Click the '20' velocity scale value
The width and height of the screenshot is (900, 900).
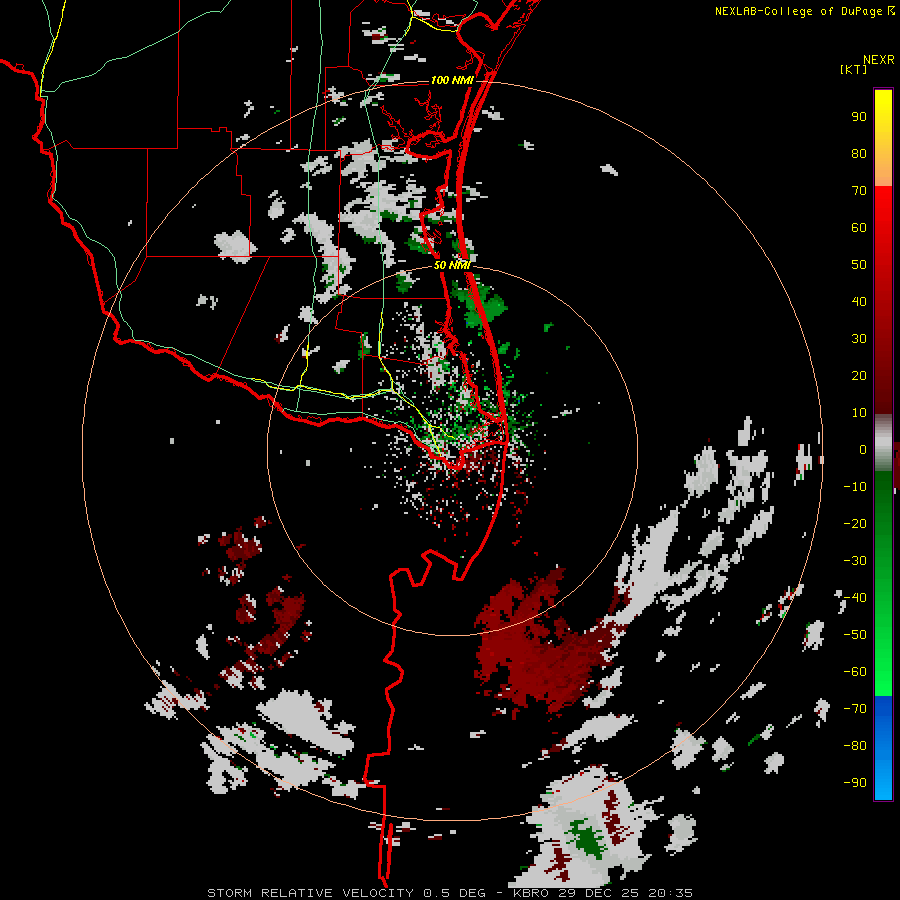(859, 376)
